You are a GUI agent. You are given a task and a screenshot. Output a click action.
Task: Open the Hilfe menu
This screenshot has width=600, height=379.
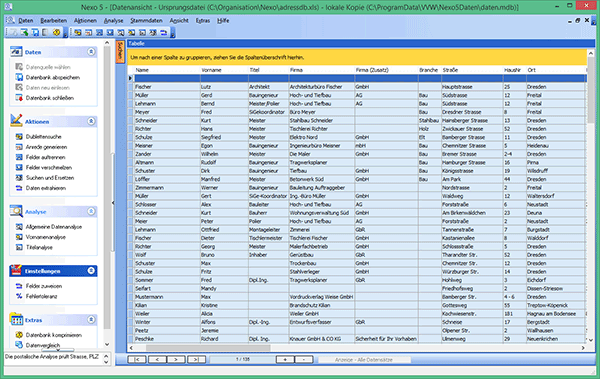pos(223,21)
